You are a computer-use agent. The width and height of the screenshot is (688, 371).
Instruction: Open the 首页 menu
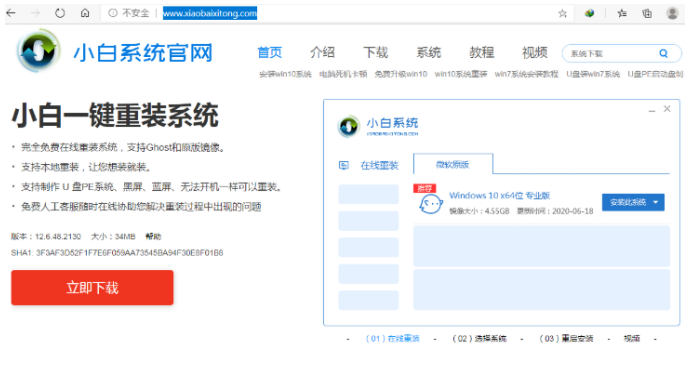pyautogui.click(x=269, y=53)
